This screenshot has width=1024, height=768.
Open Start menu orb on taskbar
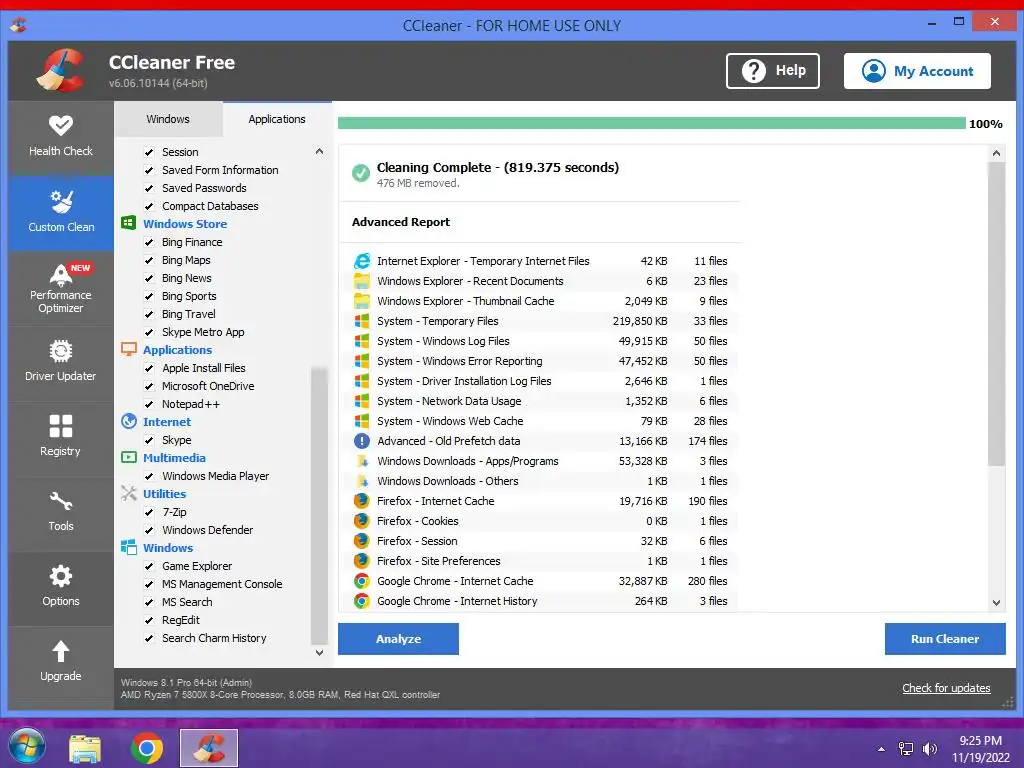(26, 747)
